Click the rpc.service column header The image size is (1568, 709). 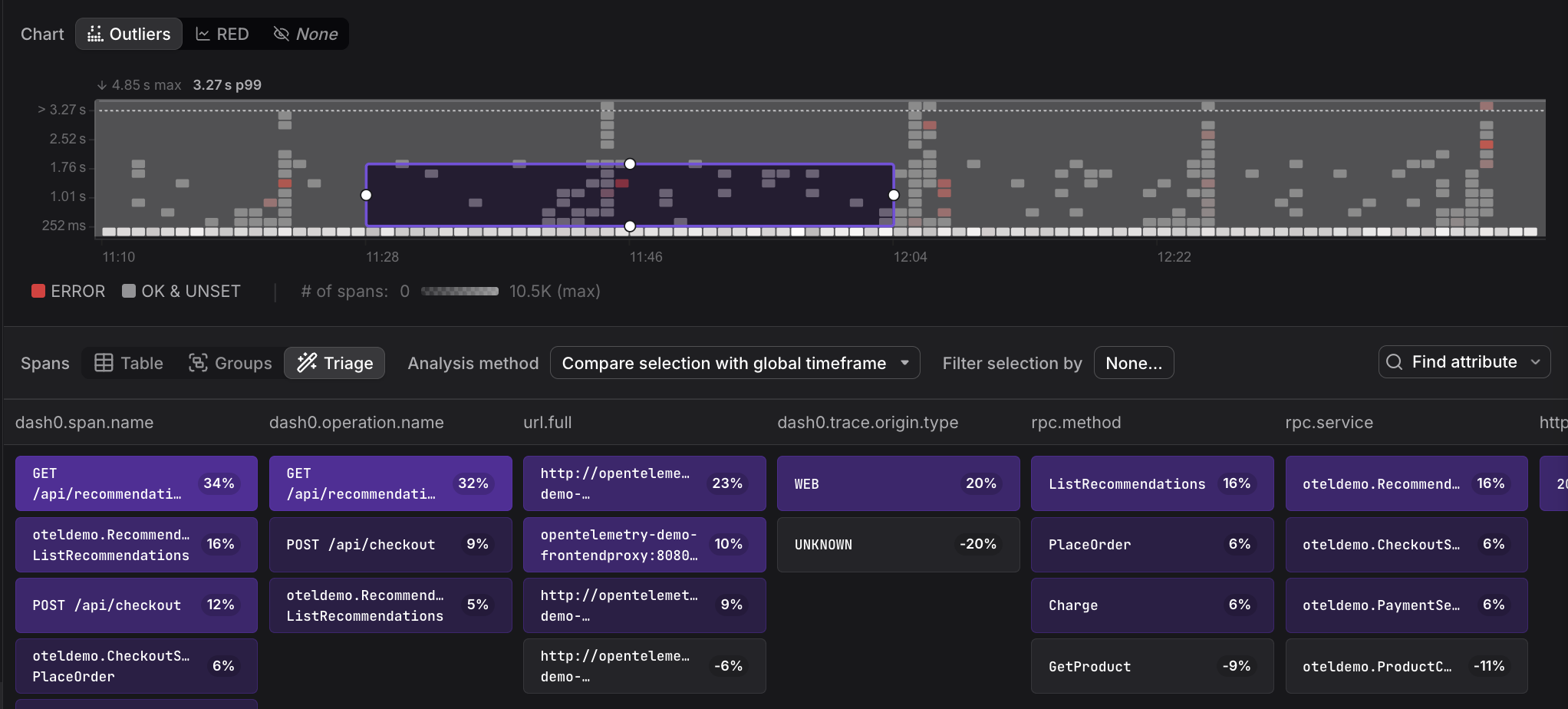(1329, 423)
